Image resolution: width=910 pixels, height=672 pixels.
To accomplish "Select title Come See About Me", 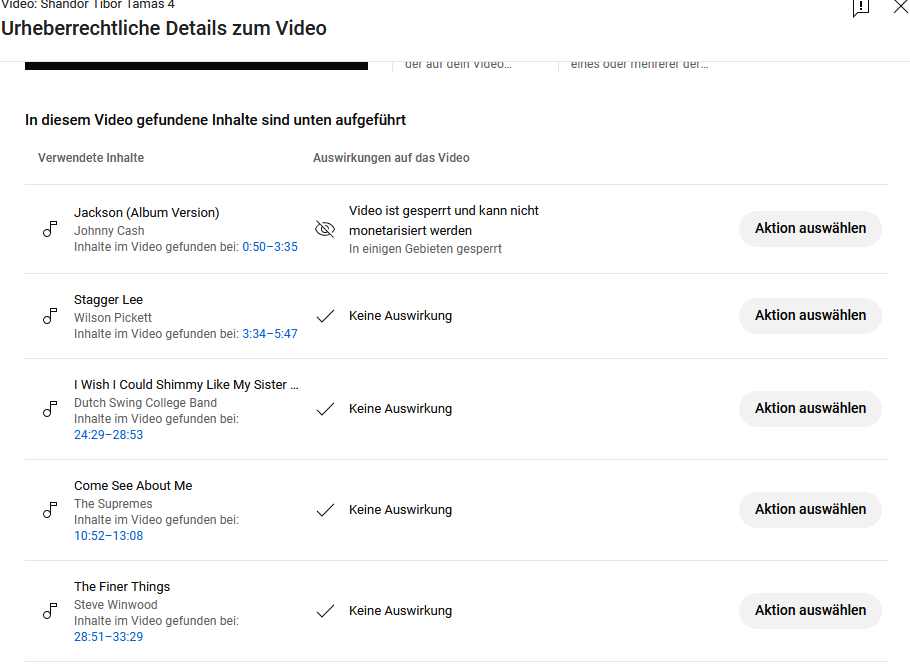I will 133,486.
